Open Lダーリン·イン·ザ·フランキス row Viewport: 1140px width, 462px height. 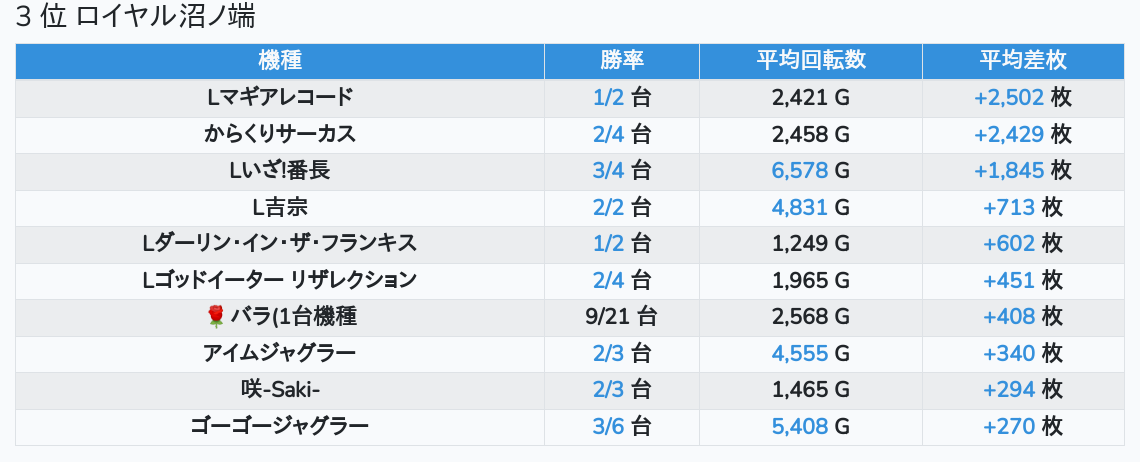point(280,244)
